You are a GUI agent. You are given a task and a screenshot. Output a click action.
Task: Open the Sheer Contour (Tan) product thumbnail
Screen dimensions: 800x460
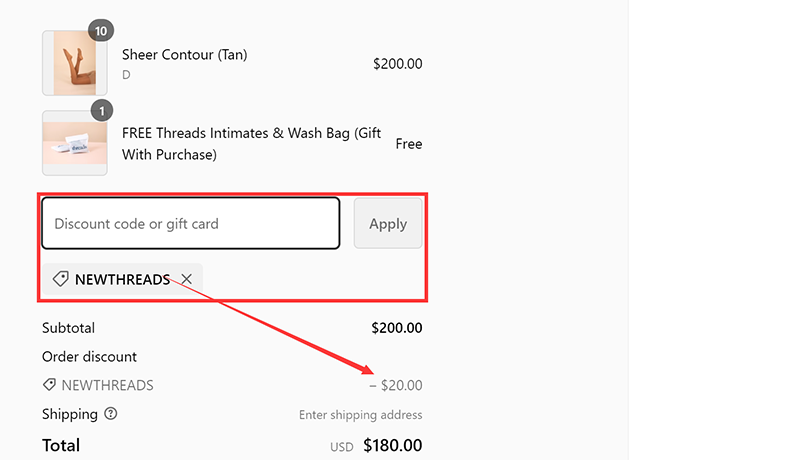coord(74,64)
